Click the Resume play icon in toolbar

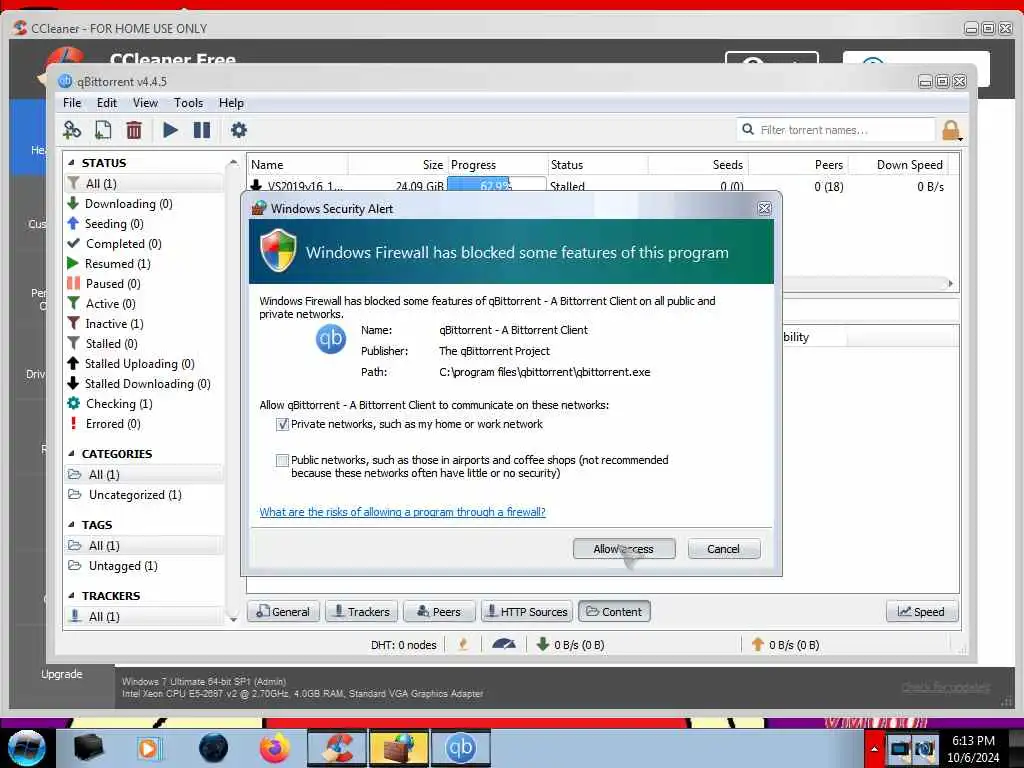(170, 130)
